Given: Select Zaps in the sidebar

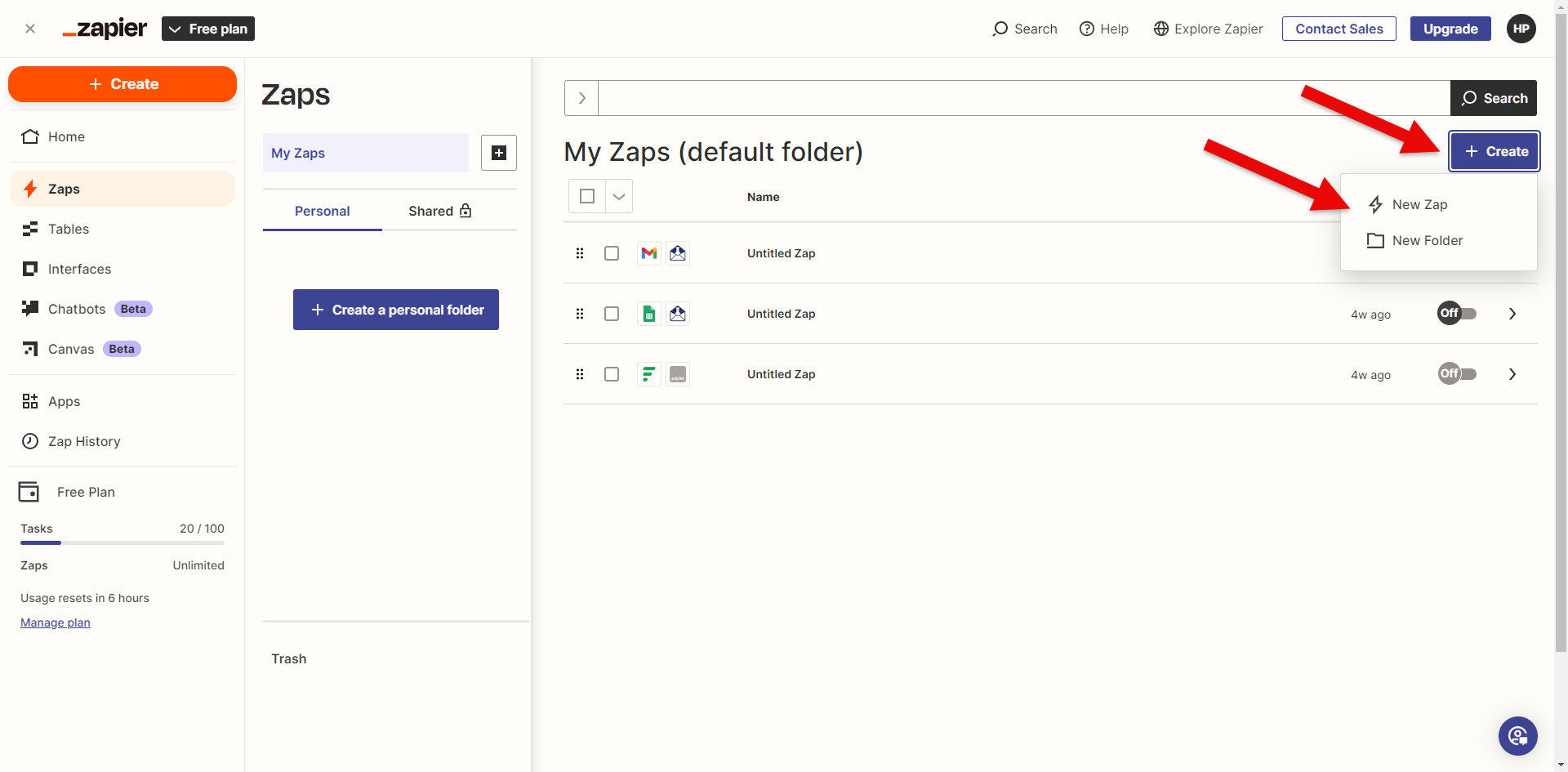Looking at the screenshot, I should [x=122, y=189].
